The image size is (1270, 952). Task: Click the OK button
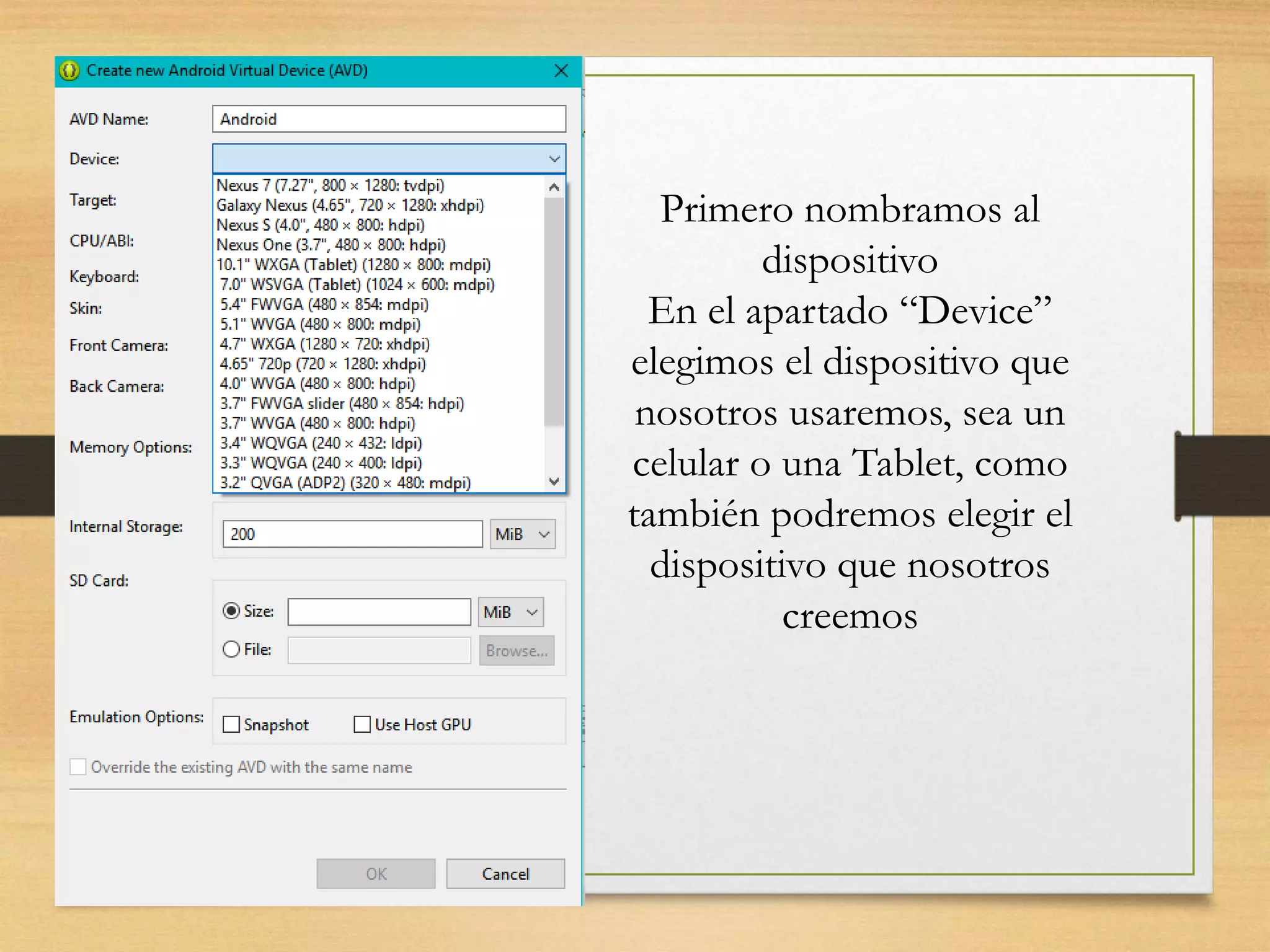click(376, 873)
